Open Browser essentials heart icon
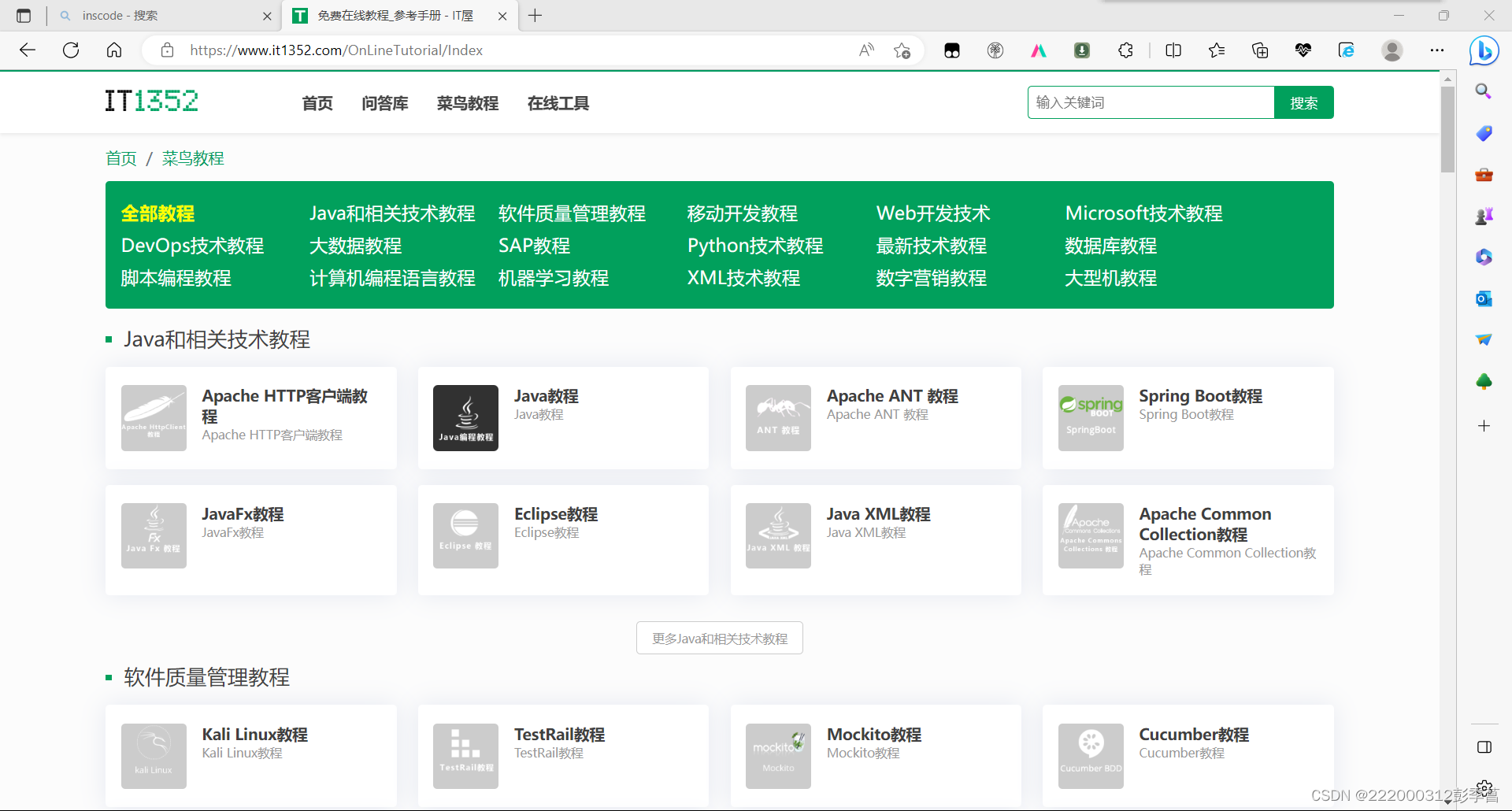The height and width of the screenshot is (811, 1512). (1303, 50)
